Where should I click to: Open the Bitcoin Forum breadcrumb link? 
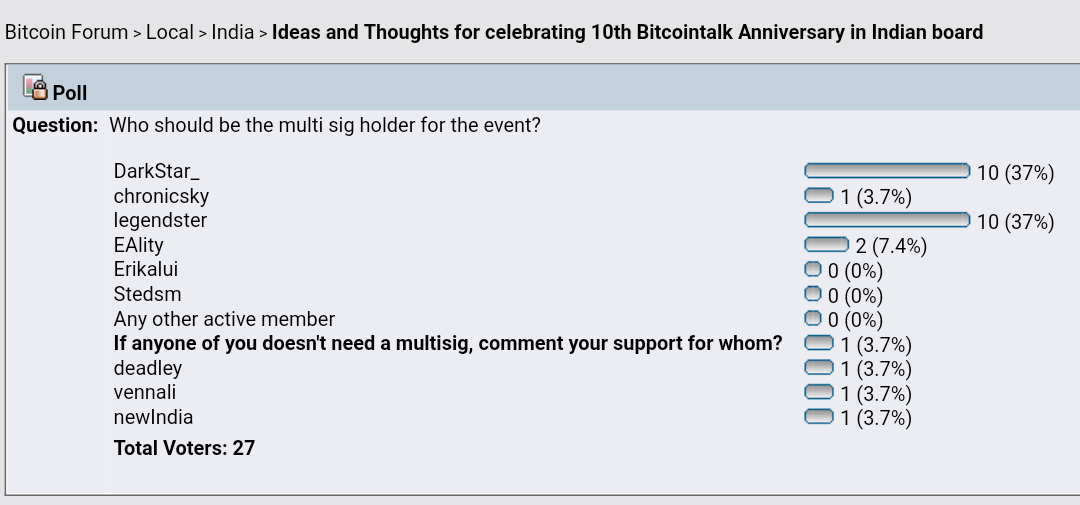pos(66,32)
